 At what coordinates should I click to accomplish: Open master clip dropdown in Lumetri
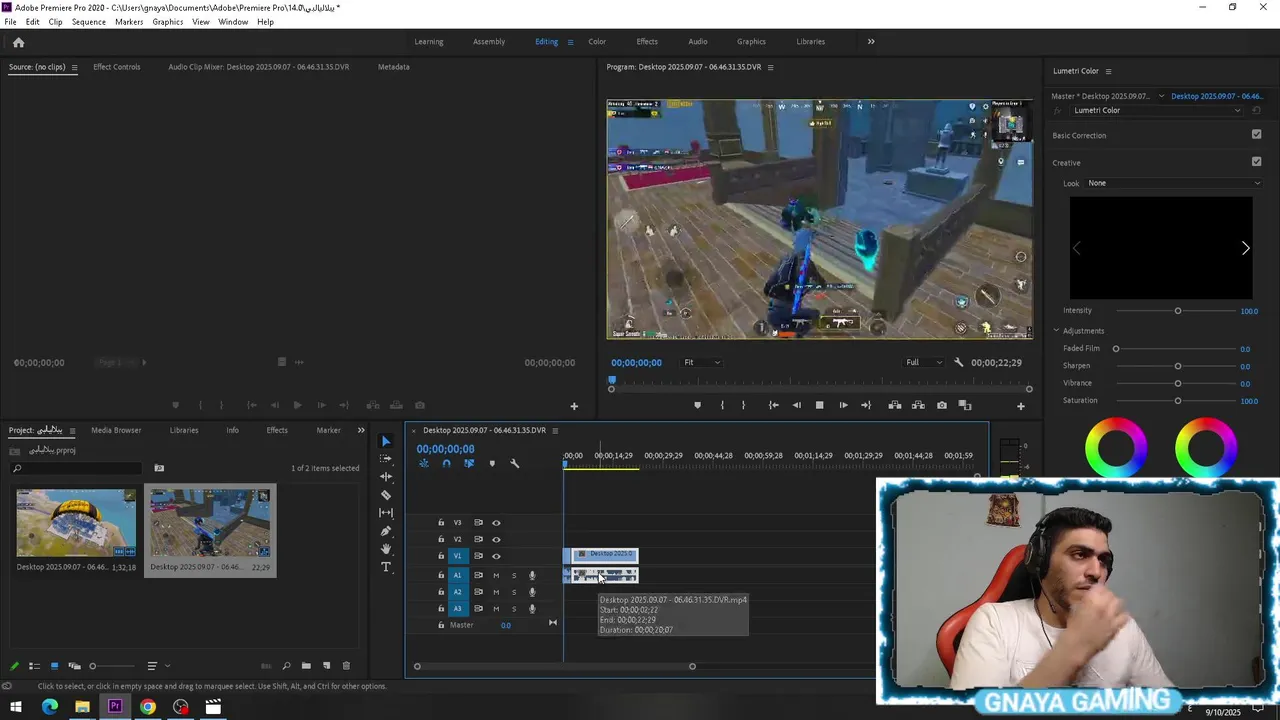(1161, 96)
